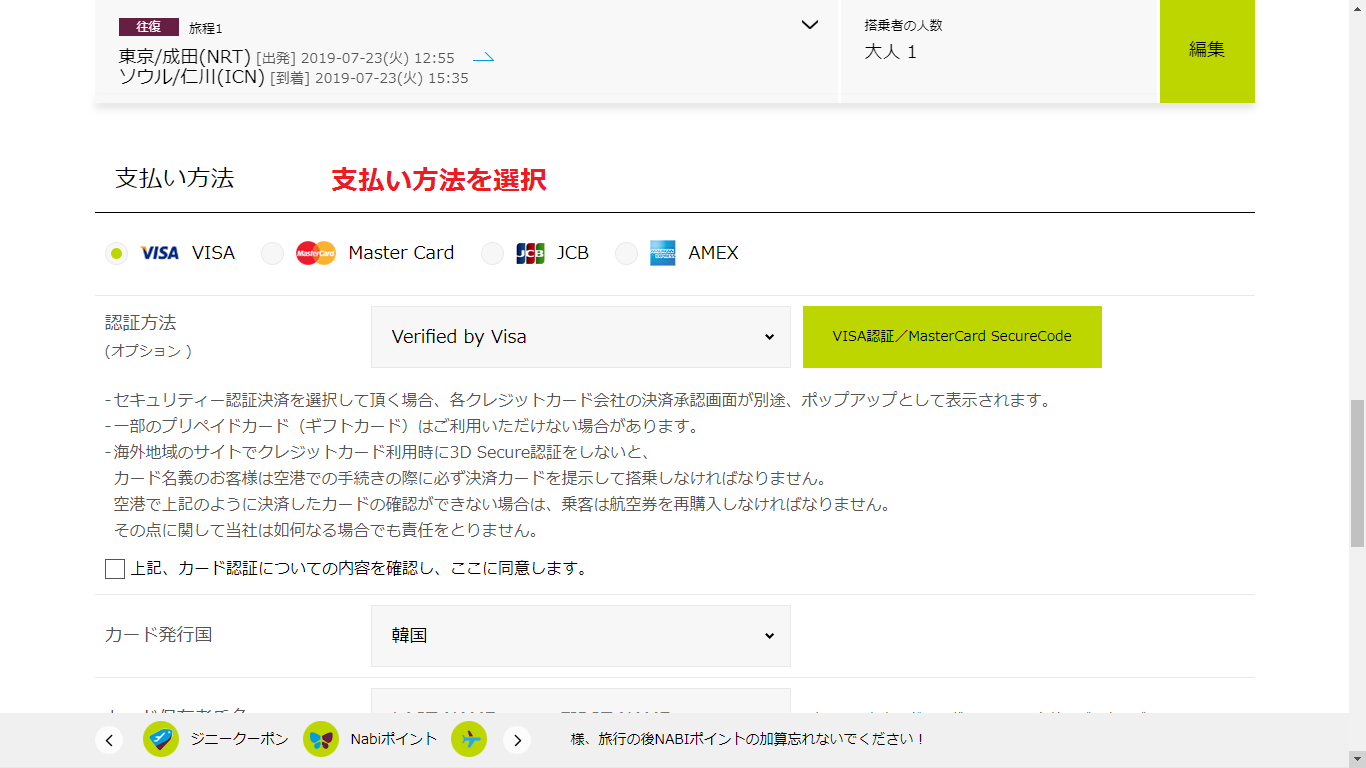Image resolution: width=1366 pixels, height=768 pixels.
Task: Select the Master Card radio button
Action: [272, 254]
